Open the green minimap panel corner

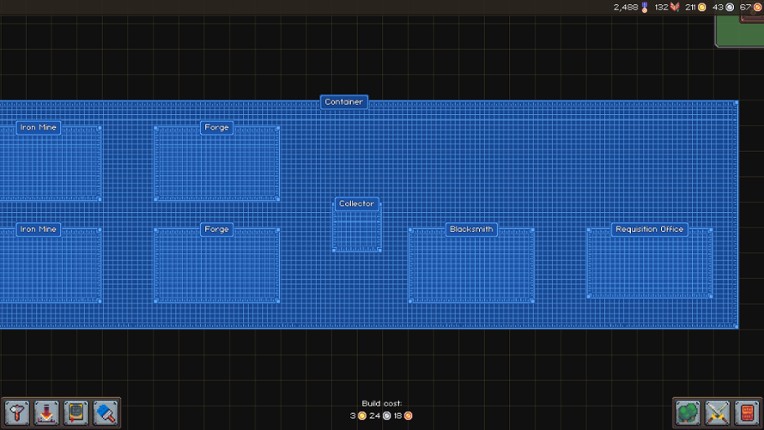740,30
